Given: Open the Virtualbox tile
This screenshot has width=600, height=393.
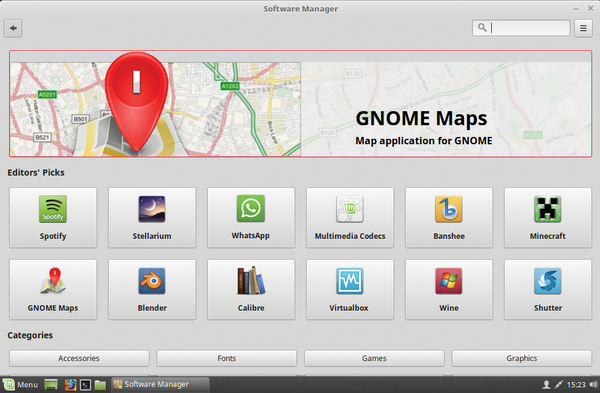Looking at the screenshot, I should click(350, 289).
